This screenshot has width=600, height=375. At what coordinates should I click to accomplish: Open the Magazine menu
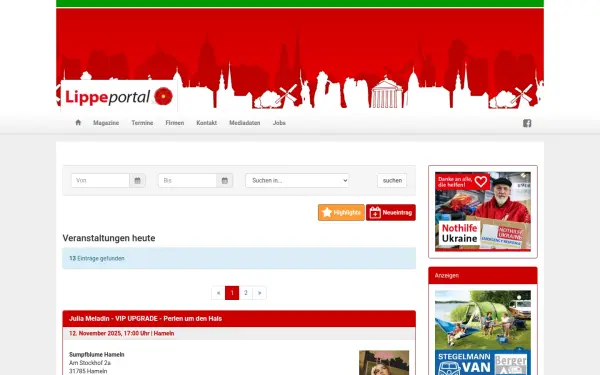pos(106,123)
